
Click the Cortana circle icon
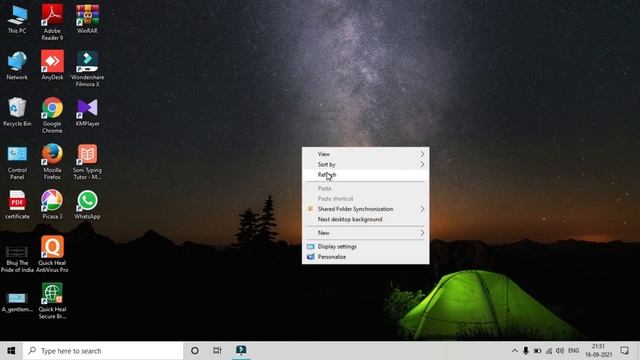pyautogui.click(x=195, y=351)
